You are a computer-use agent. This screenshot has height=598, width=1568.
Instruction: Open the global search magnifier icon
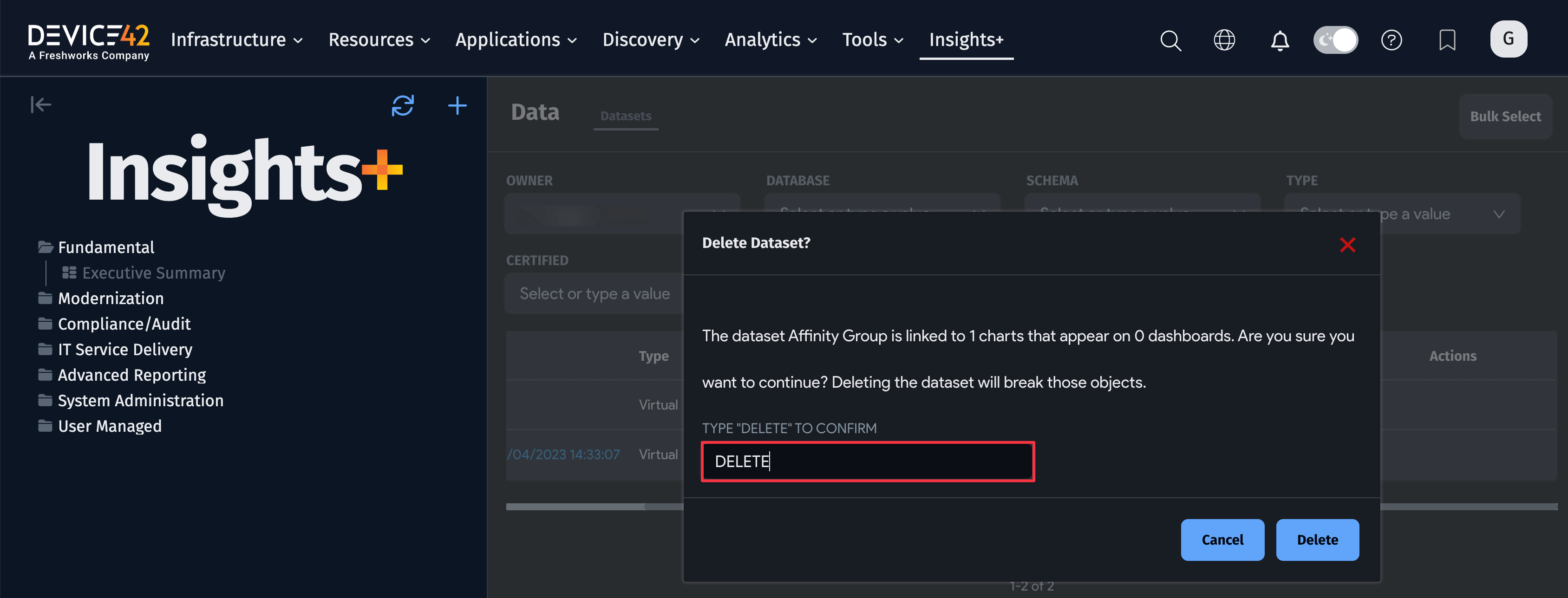tap(1170, 40)
